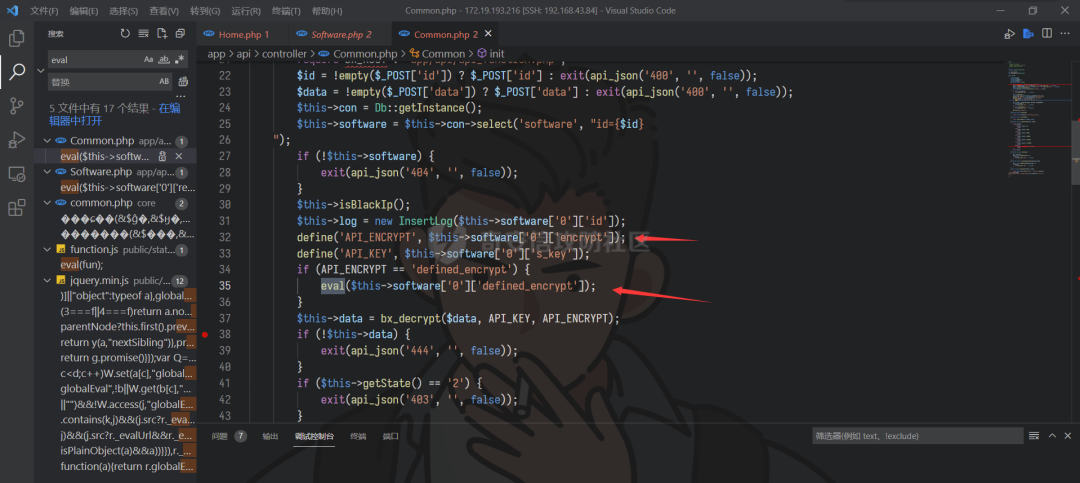Open the 帮助(H) menu

tap(327, 11)
